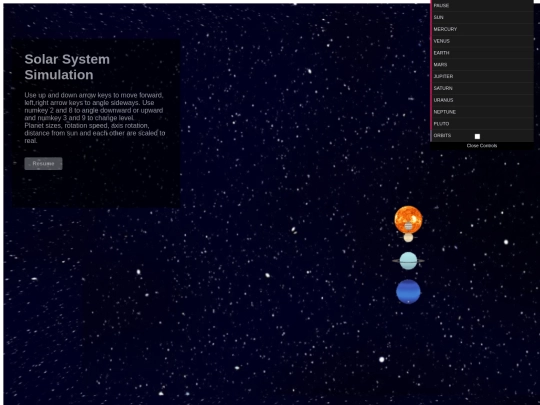Click the striped Jupiter in front of Sun
The width and height of the screenshot is (540, 405).
pos(408,226)
